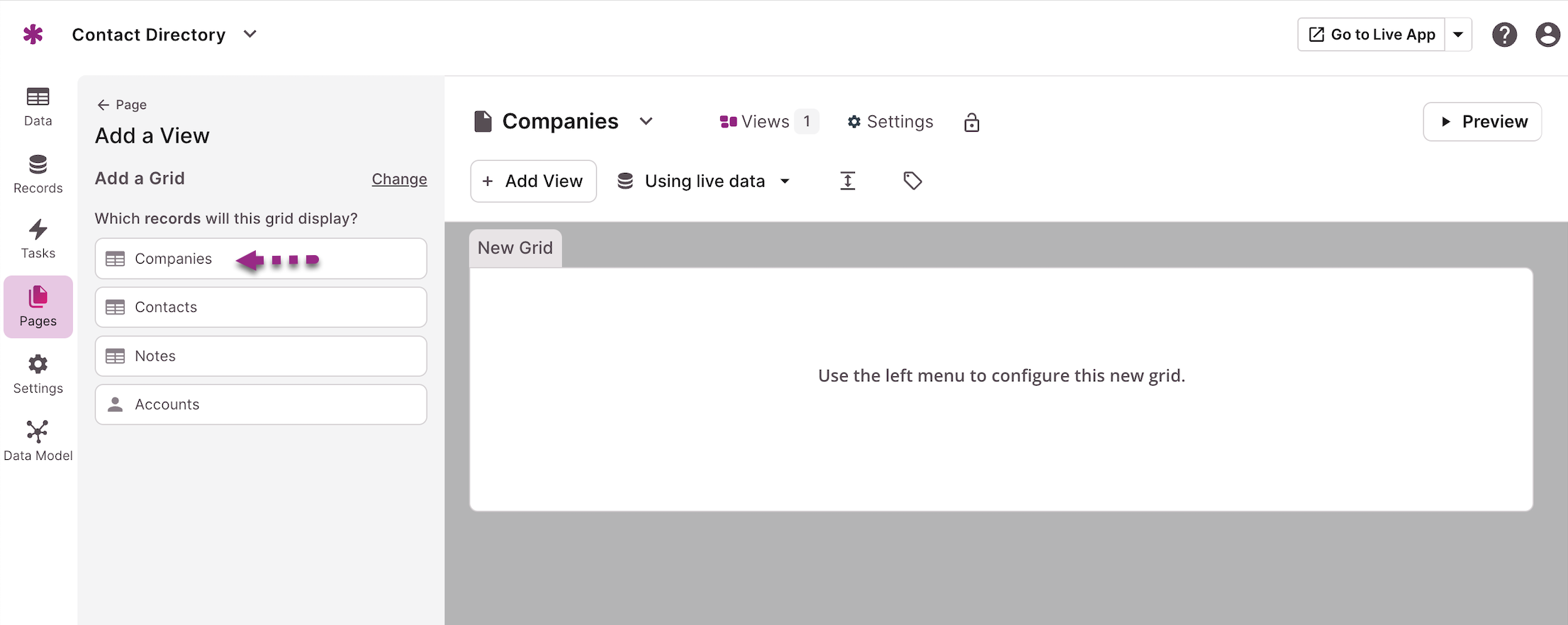Click the purple asterisk app logo
Image resolution: width=1568 pixels, height=625 pixels.
33,34
